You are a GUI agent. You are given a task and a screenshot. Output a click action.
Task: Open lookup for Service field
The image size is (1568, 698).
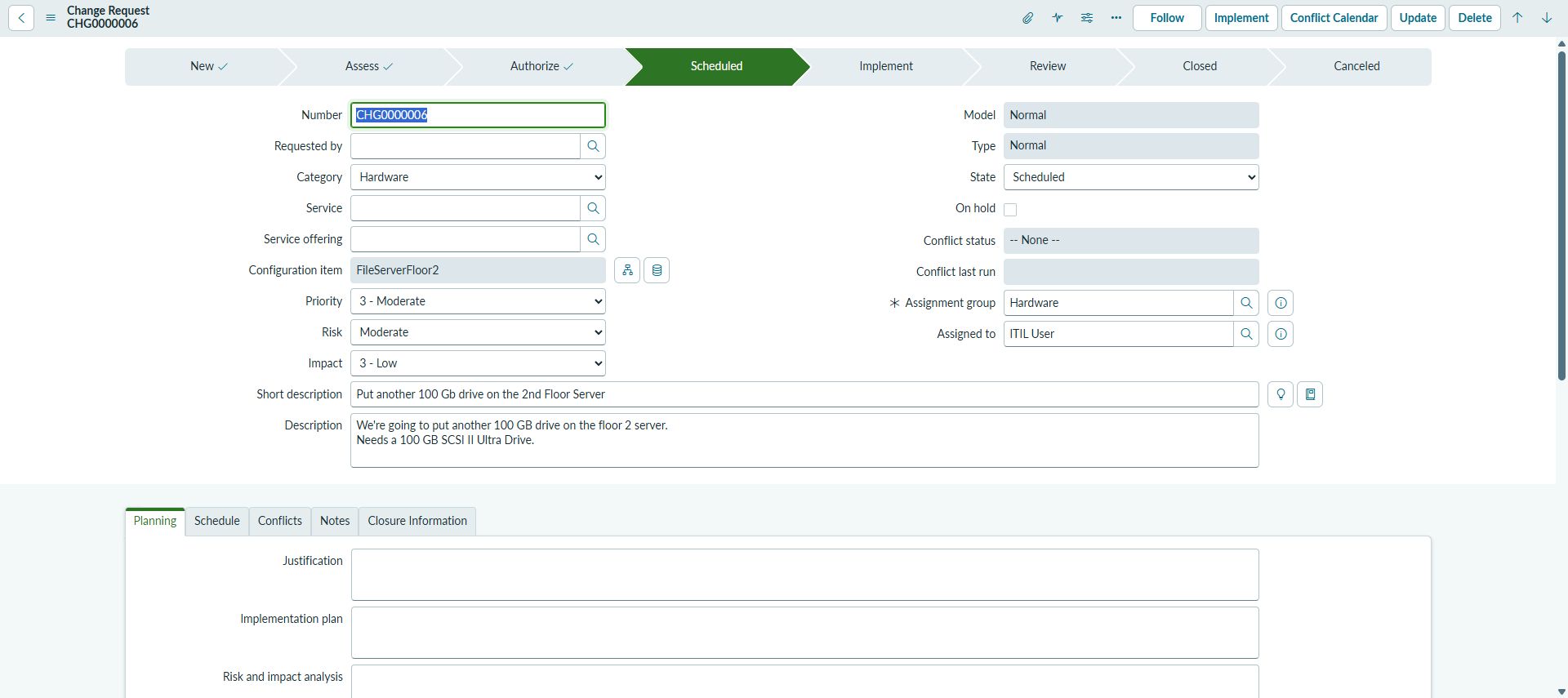point(593,208)
